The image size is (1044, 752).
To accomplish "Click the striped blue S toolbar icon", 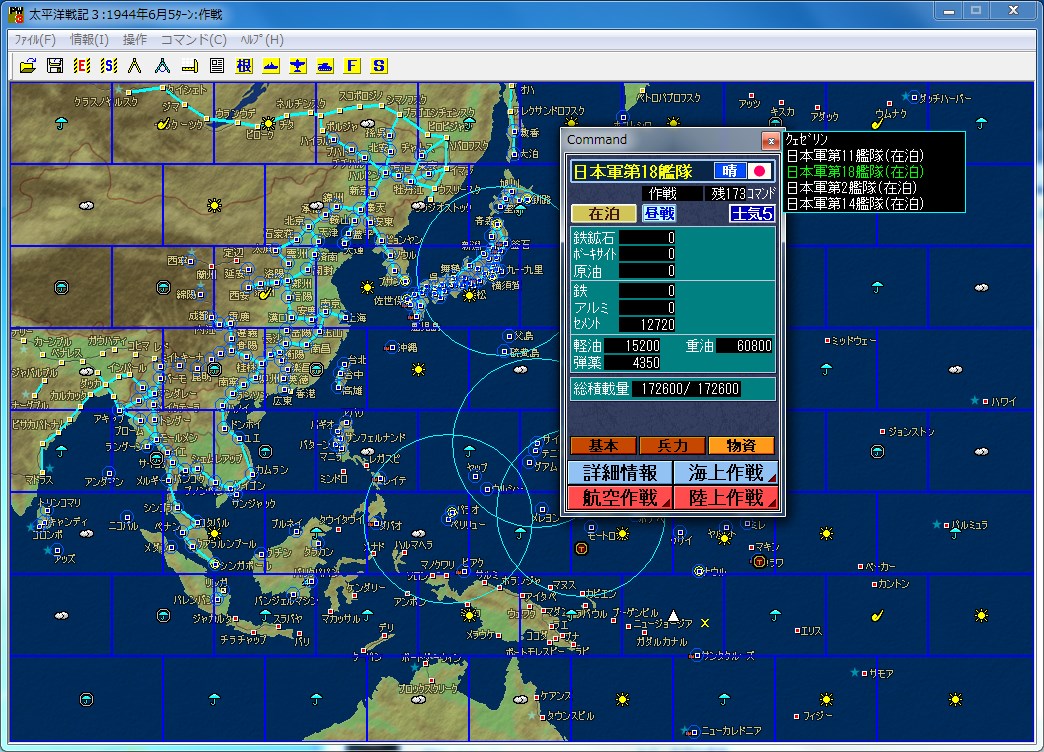I will click(109, 65).
